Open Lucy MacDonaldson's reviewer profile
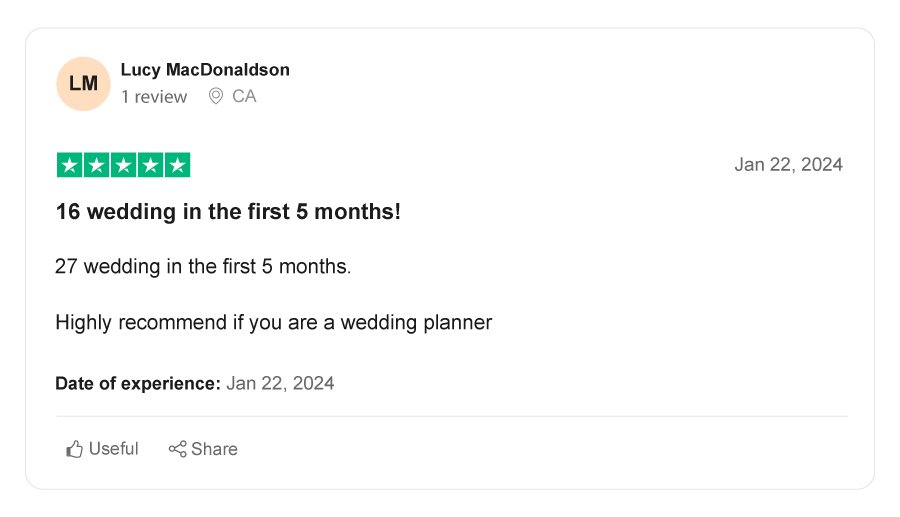The width and height of the screenshot is (900, 517). click(205, 70)
